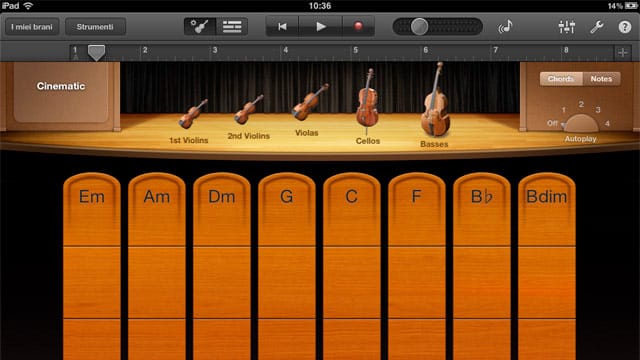Screen dimensions: 640x360
Task: Play the Am chord strip
Action: pyautogui.click(x=157, y=266)
